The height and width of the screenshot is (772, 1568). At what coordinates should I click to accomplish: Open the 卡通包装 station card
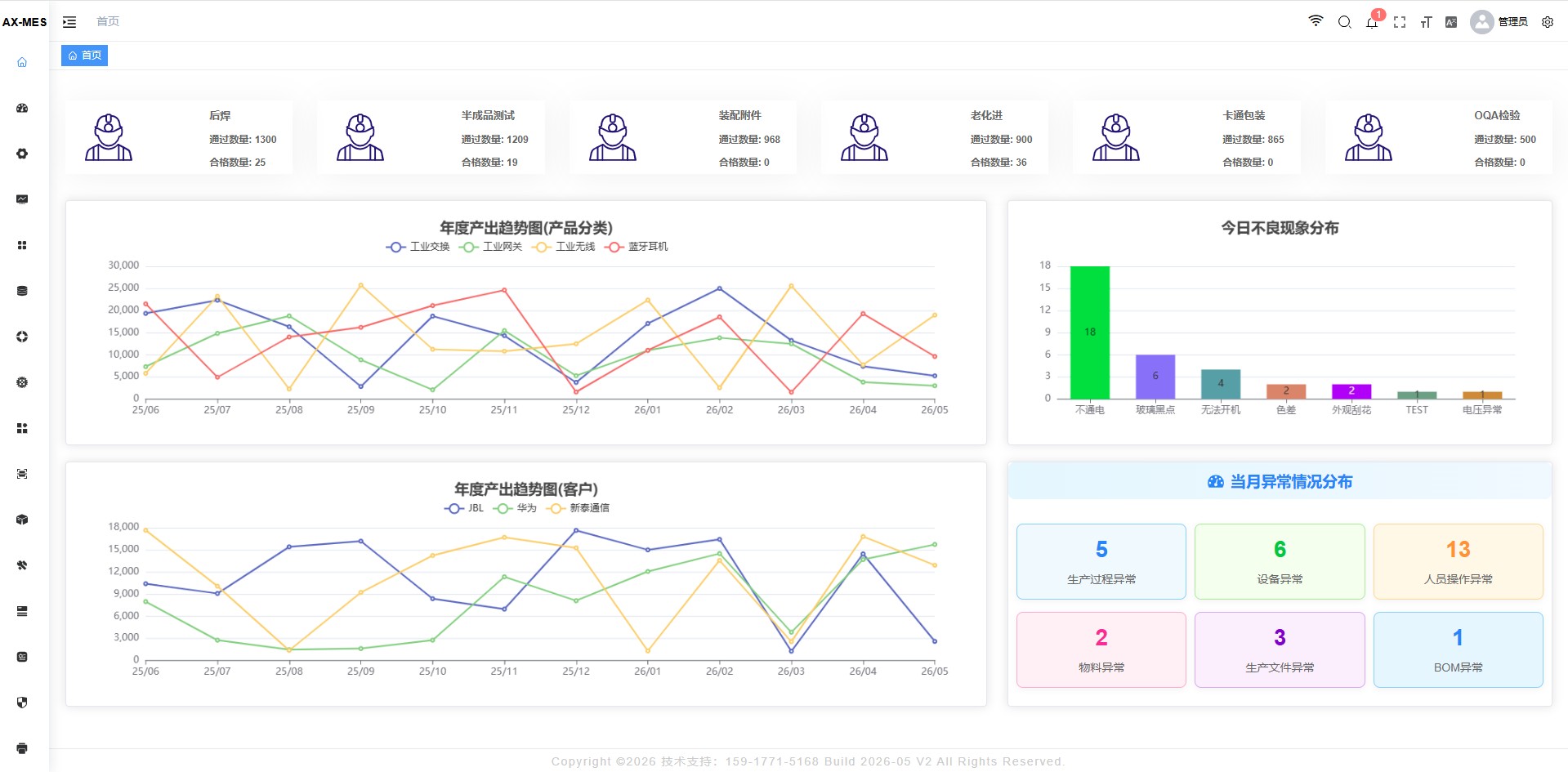point(1186,137)
